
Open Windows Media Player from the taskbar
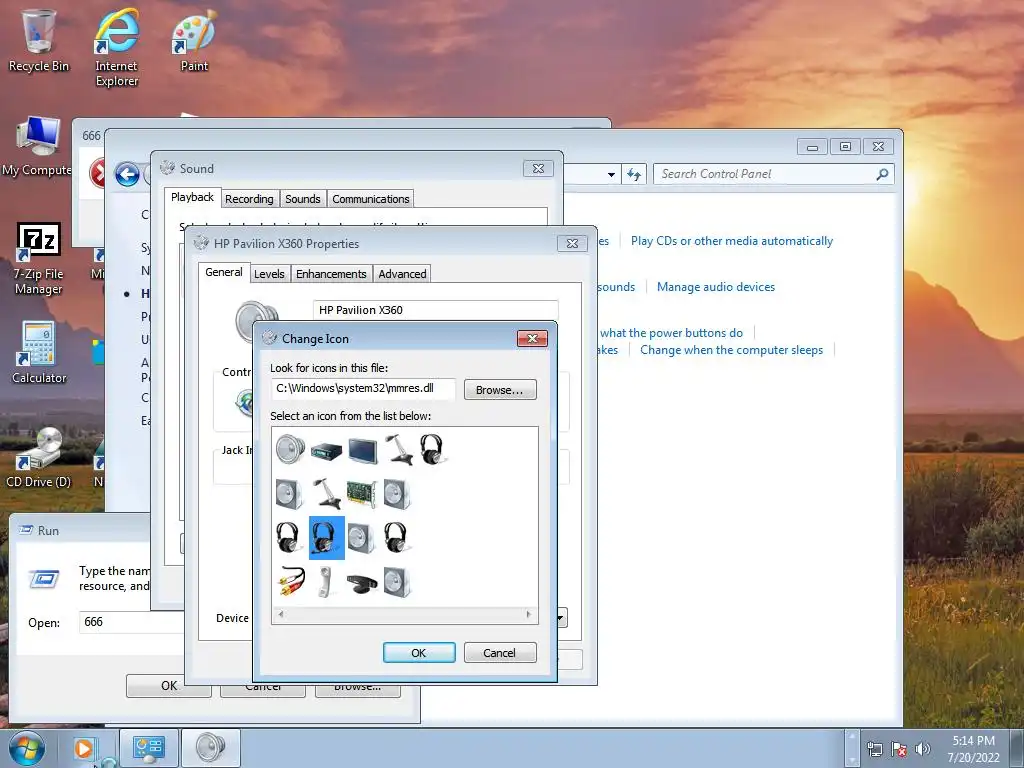point(85,748)
